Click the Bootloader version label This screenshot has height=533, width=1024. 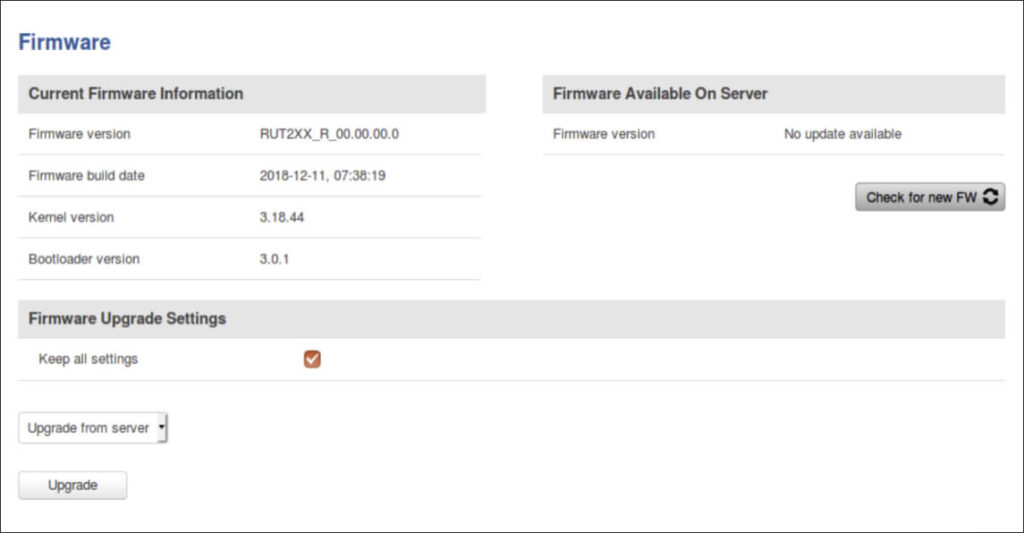pyautogui.click(x=84, y=259)
